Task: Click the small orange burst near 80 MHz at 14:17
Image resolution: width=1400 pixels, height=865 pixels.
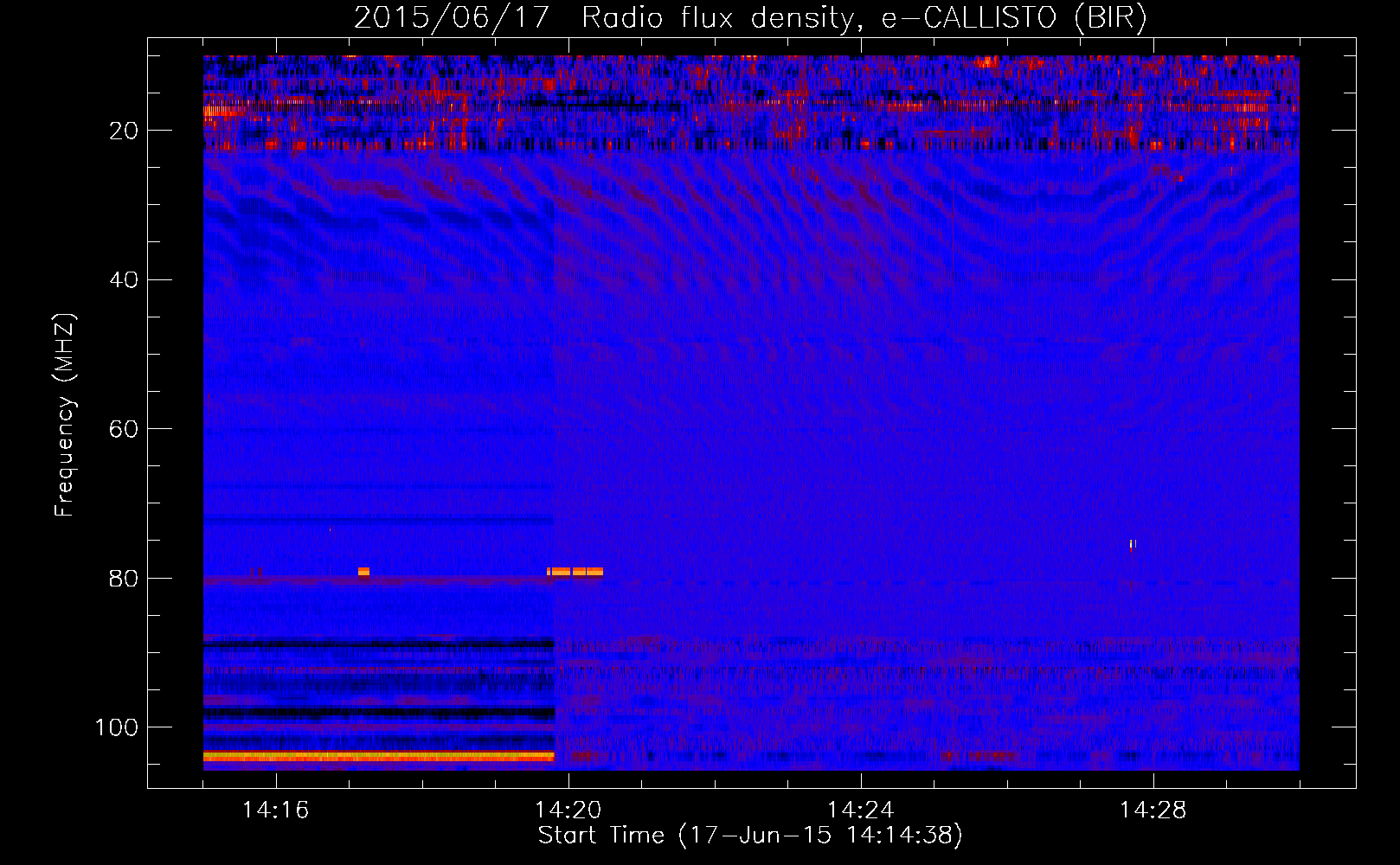Action: [x=363, y=572]
